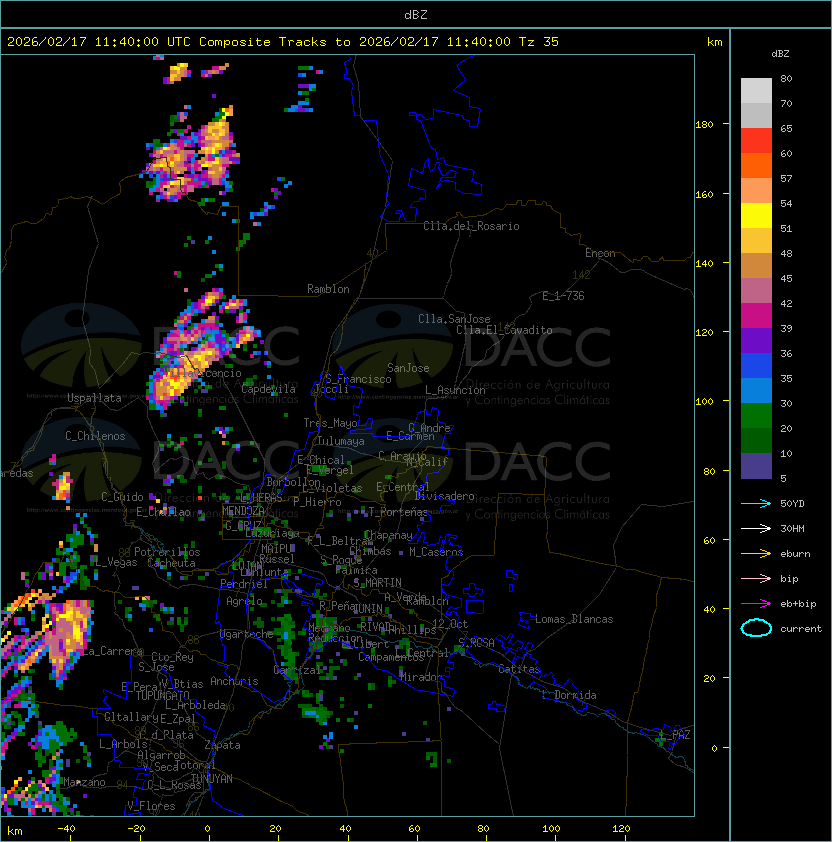Click the 'dBZ' legend heading
This screenshot has width=832, height=842.
pos(780,54)
